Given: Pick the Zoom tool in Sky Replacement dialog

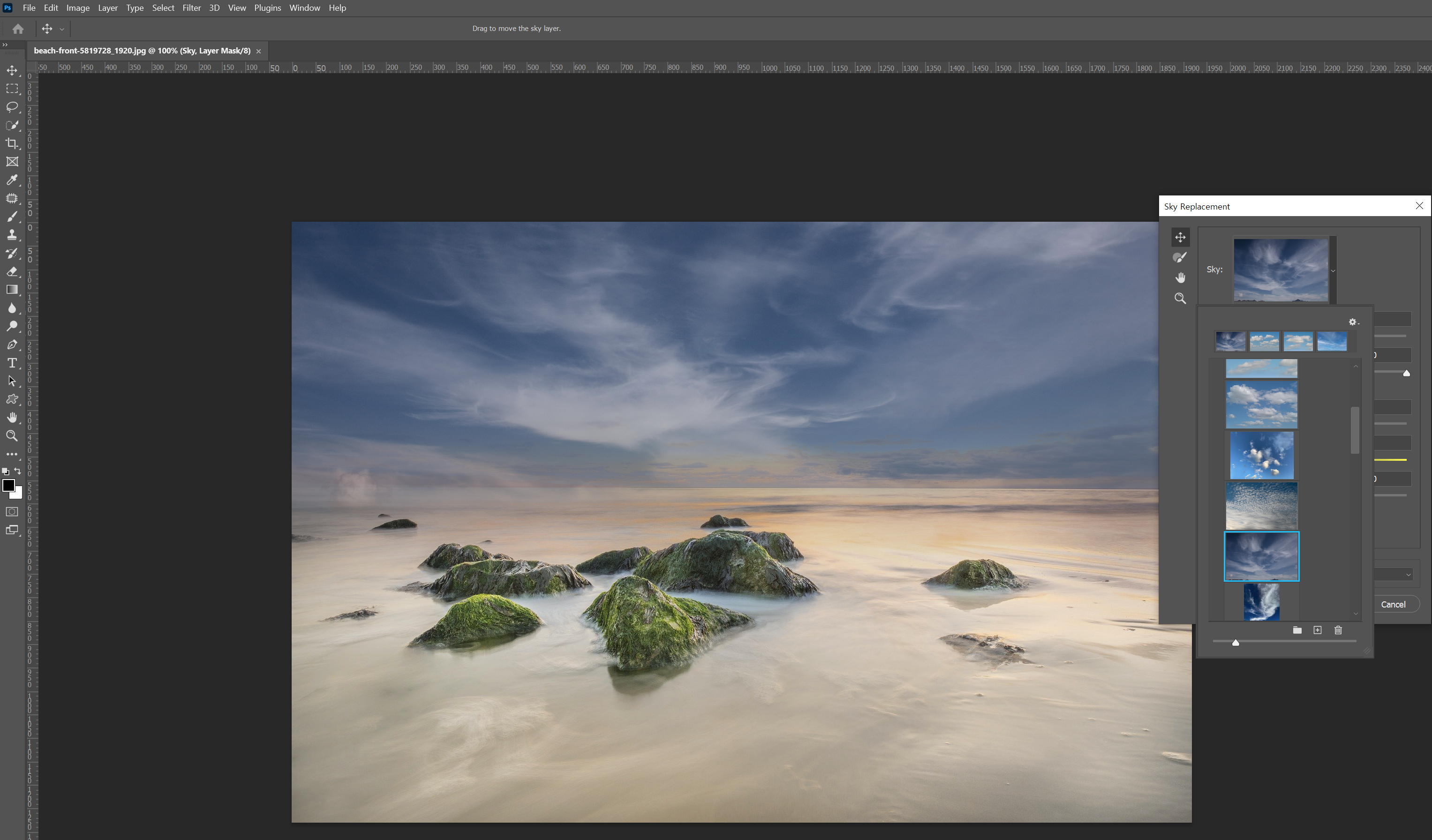Looking at the screenshot, I should click(x=1180, y=298).
